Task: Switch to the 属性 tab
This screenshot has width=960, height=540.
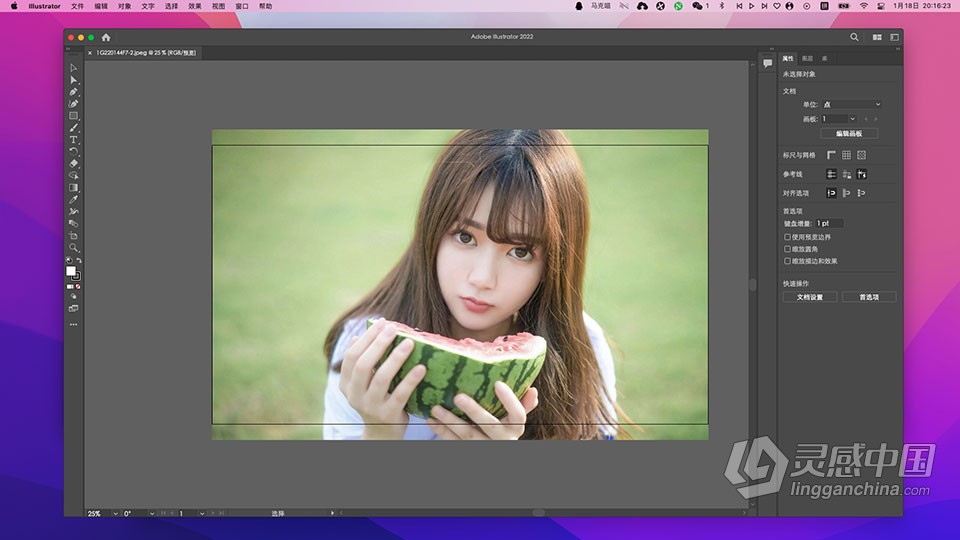Action: click(x=788, y=59)
